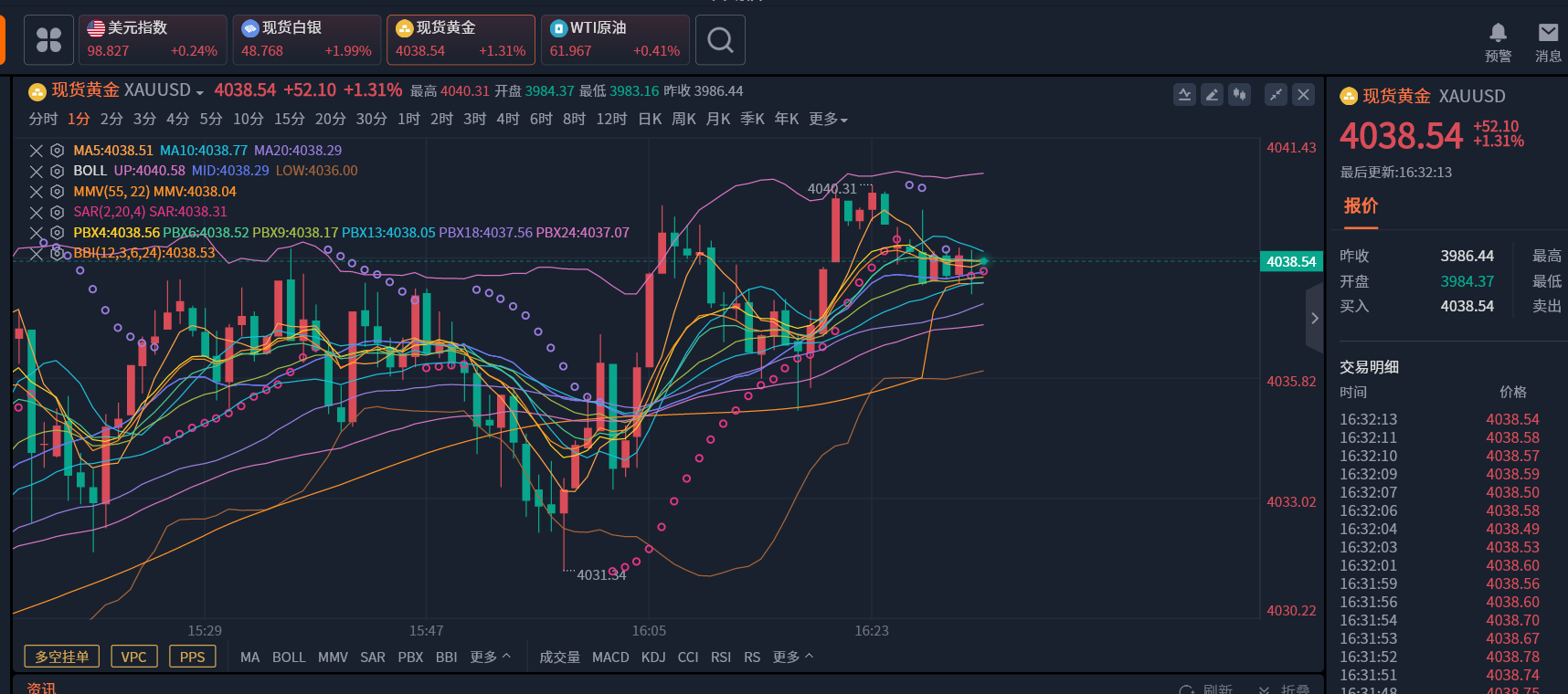
Task: Open the 现货白银 ticker card
Action: (307, 40)
